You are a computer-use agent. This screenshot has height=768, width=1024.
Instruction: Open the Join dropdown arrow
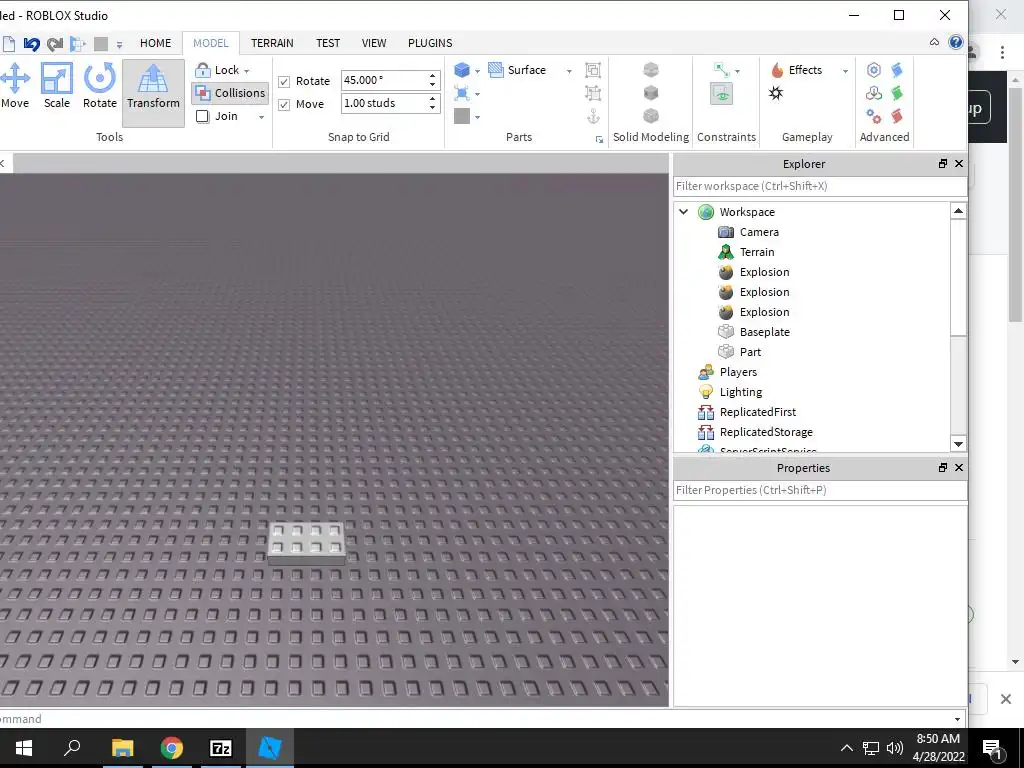(261, 117)
